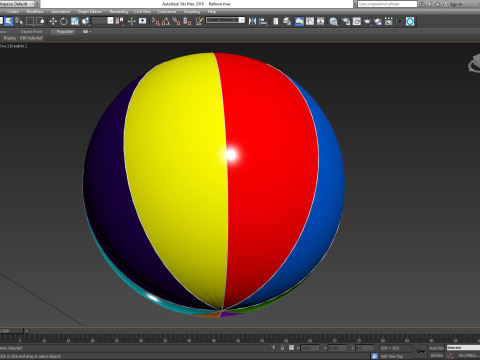Open the Rendering menu

pyautogui.click(x=119, y=12)
